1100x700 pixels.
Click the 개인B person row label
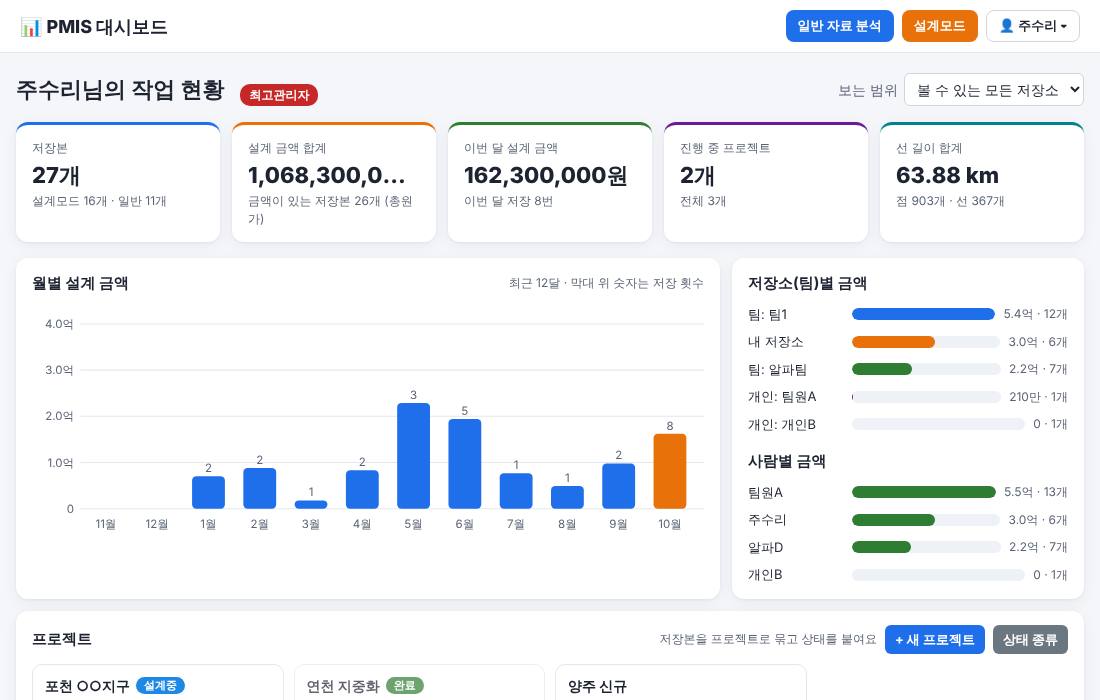pos(765,574)
